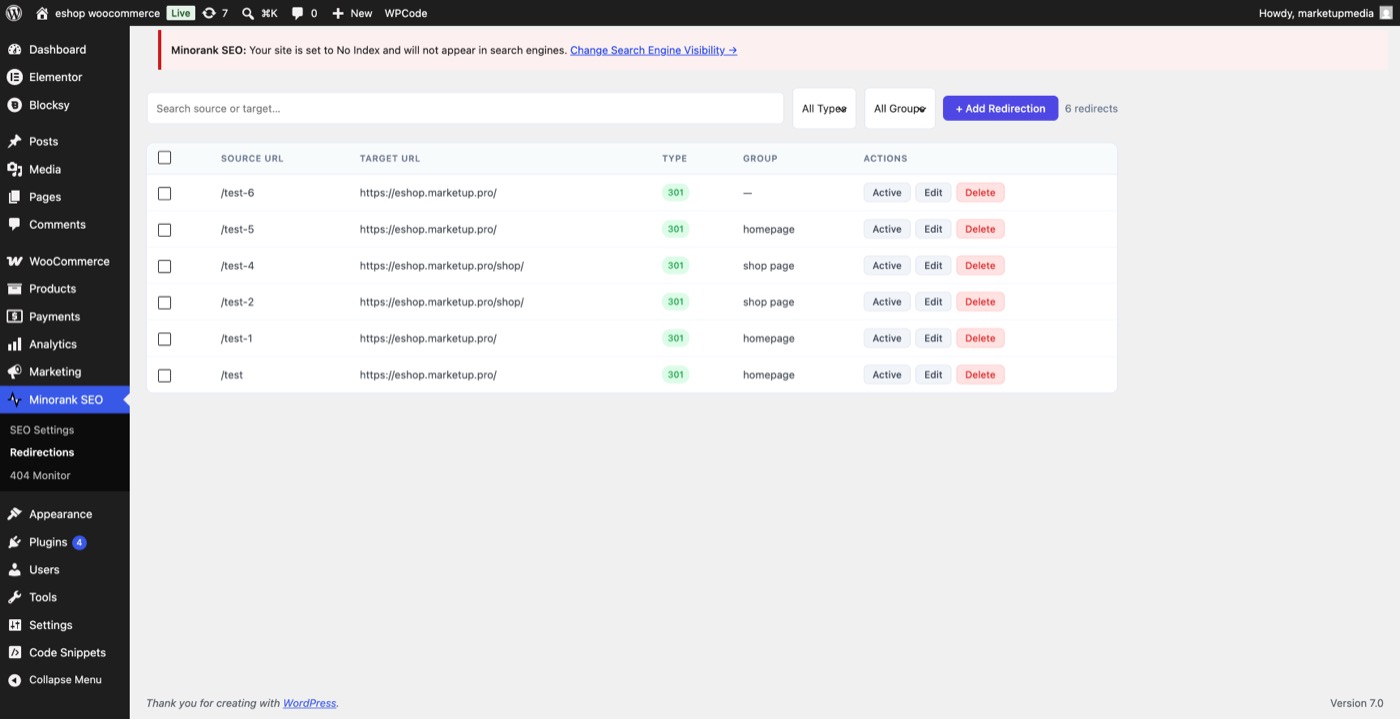This screenshot has height=719, width=1400.
Task: Click the Code Snippets icon
Action: [14, 652]
